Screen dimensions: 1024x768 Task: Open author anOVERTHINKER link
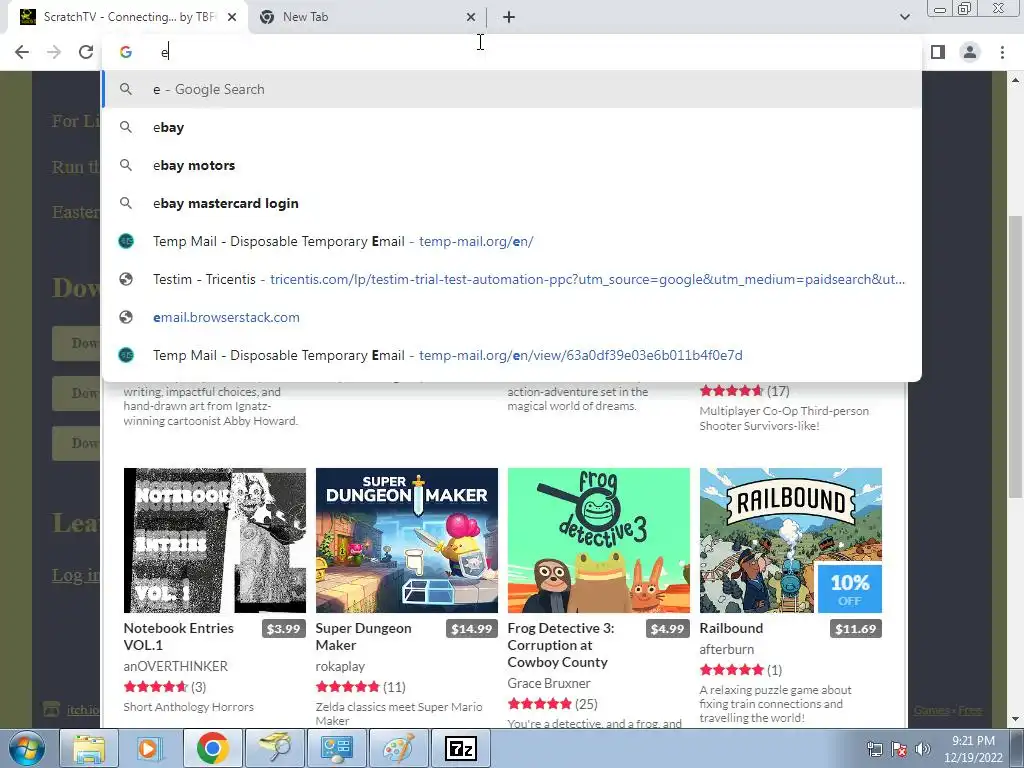click(176, 666)
